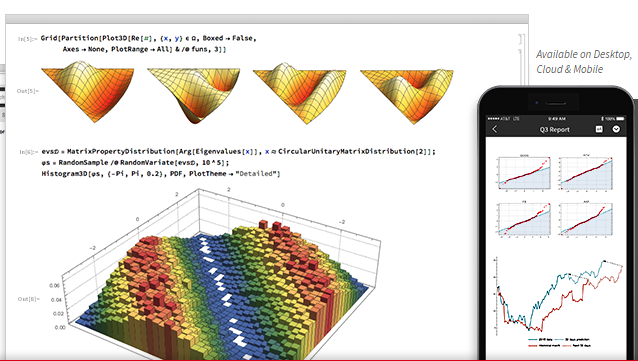
Task: Click the Histogram3D input code line
Action: (161, 174)
